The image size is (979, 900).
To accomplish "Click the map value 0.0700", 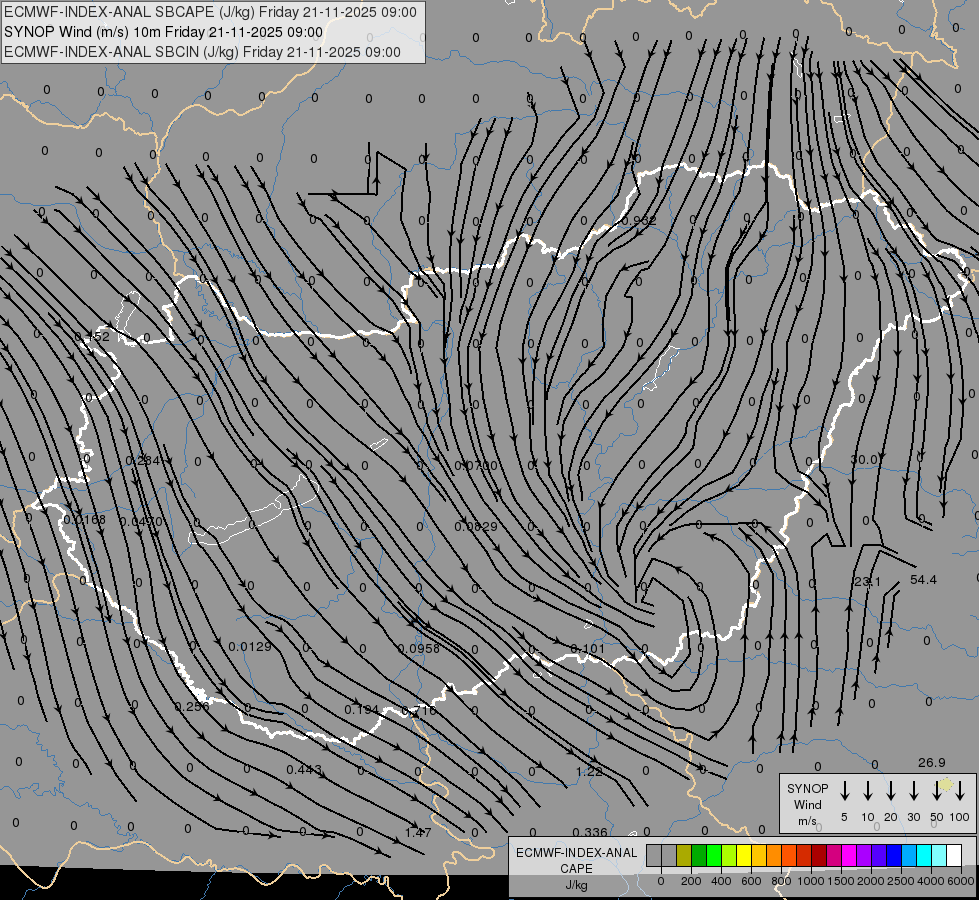I will [476, 465].
